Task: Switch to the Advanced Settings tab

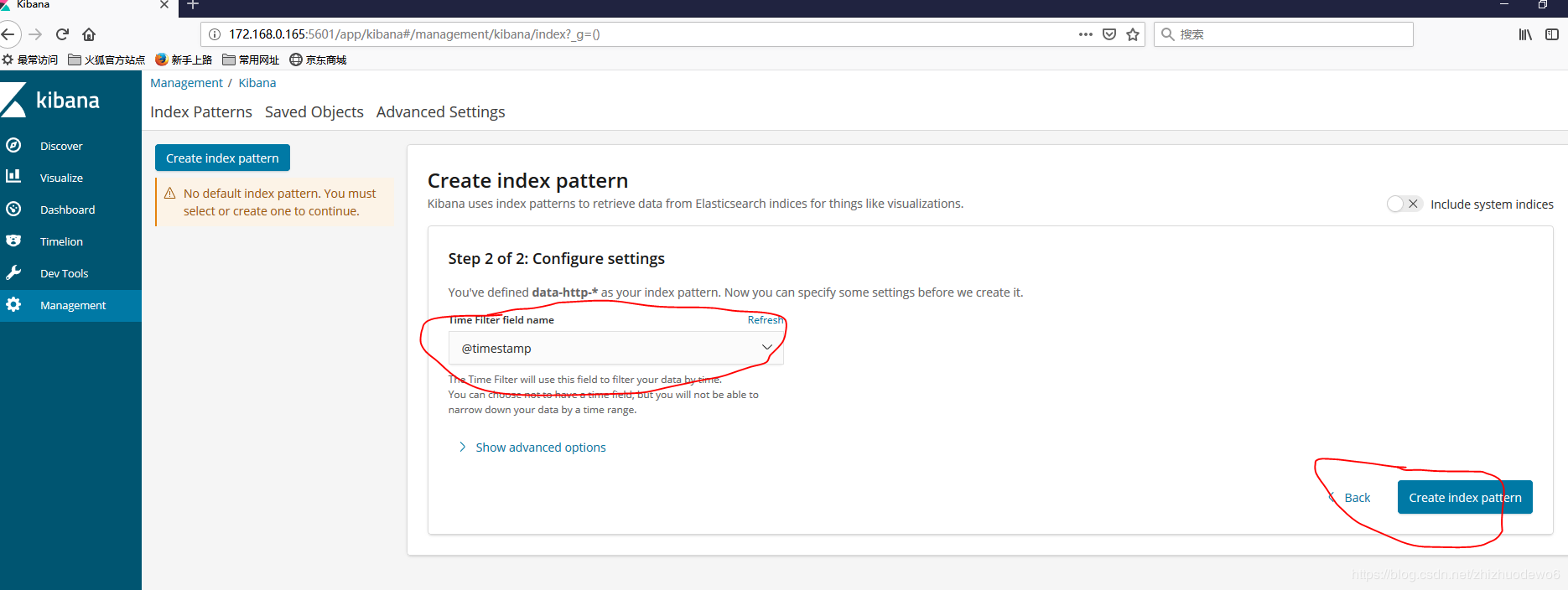Action: (440, 112)
